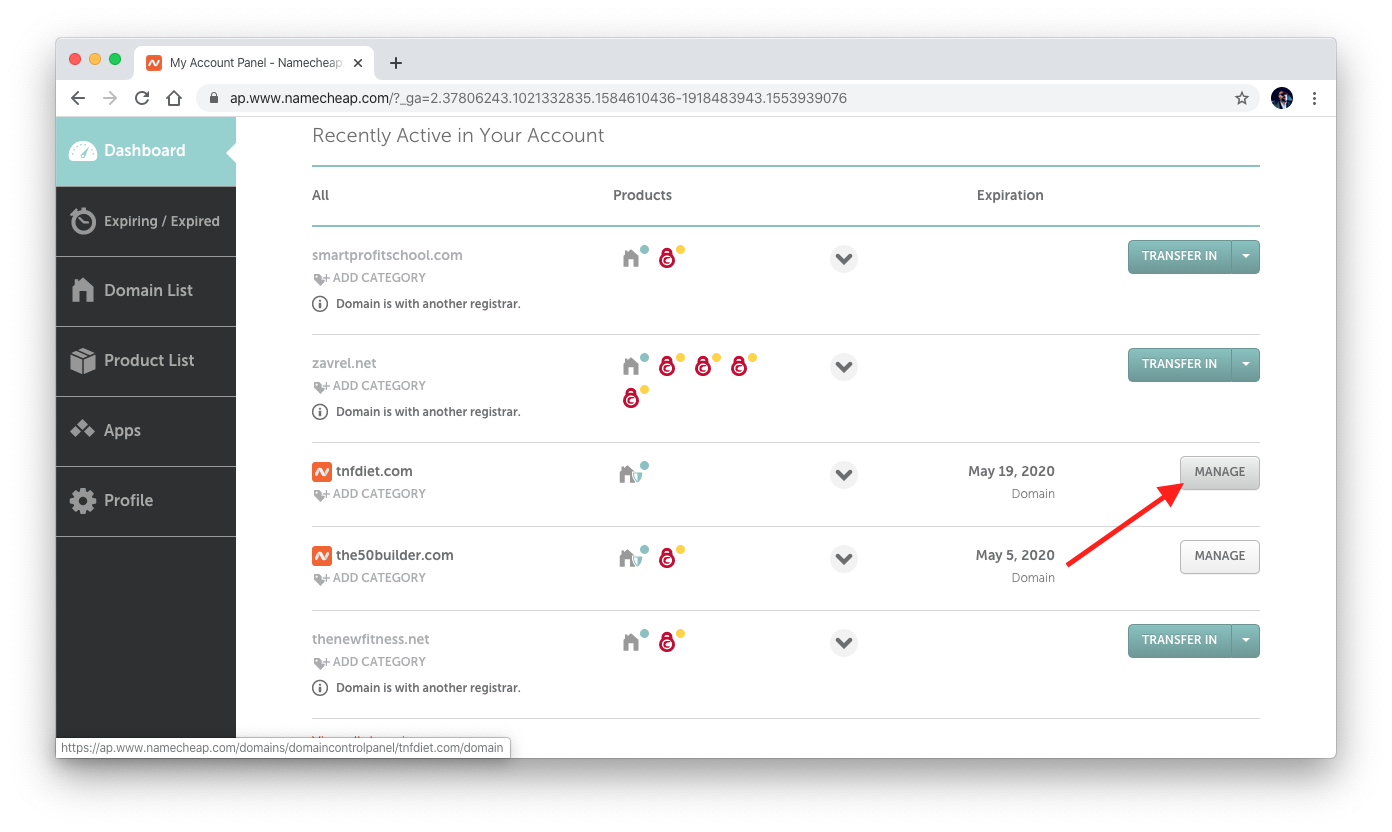Viewport: 1392px width, 832px height.
Task: Click the Dashboard gauge icon
Action: [83, 151]
